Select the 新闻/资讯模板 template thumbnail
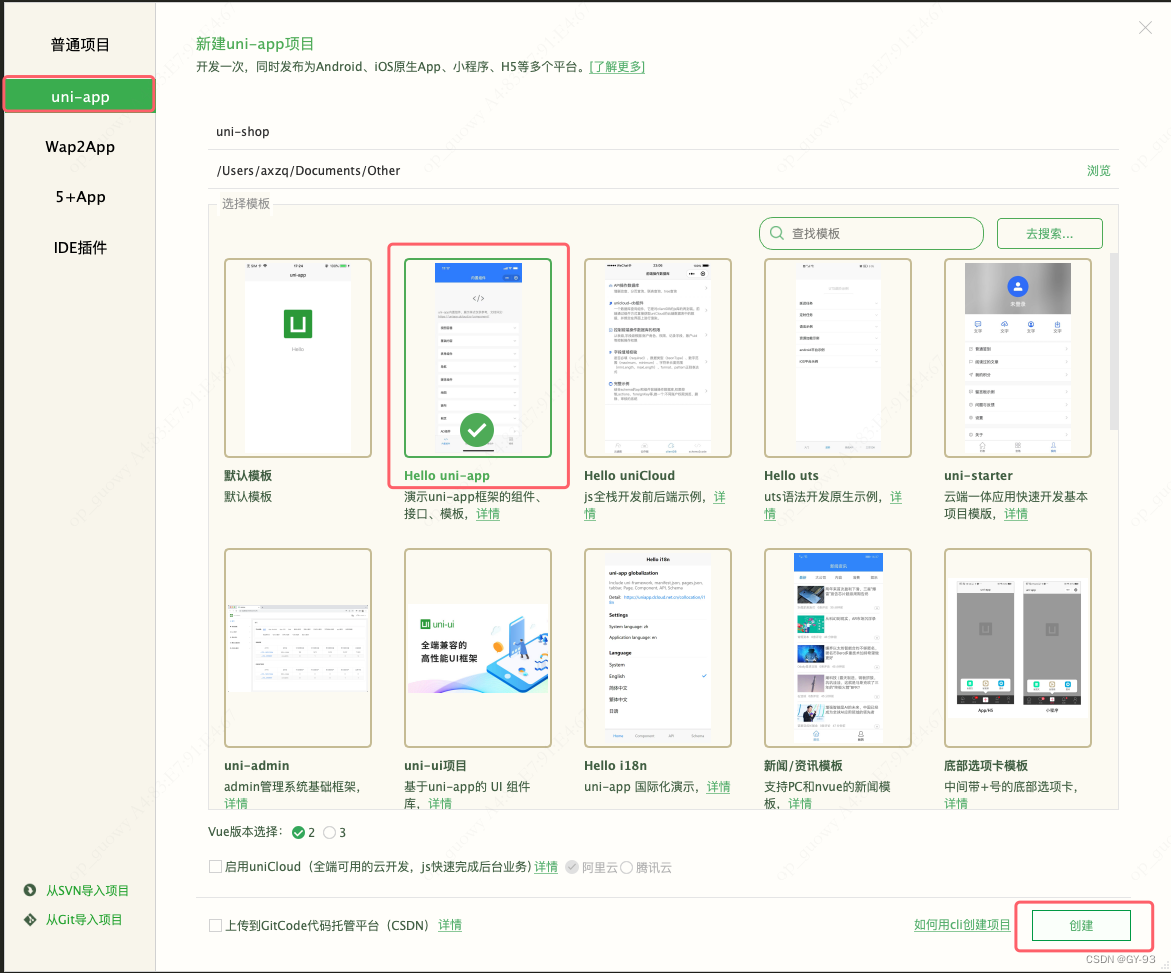Viewport: 1171px width, 973px height. pos(837,647)
